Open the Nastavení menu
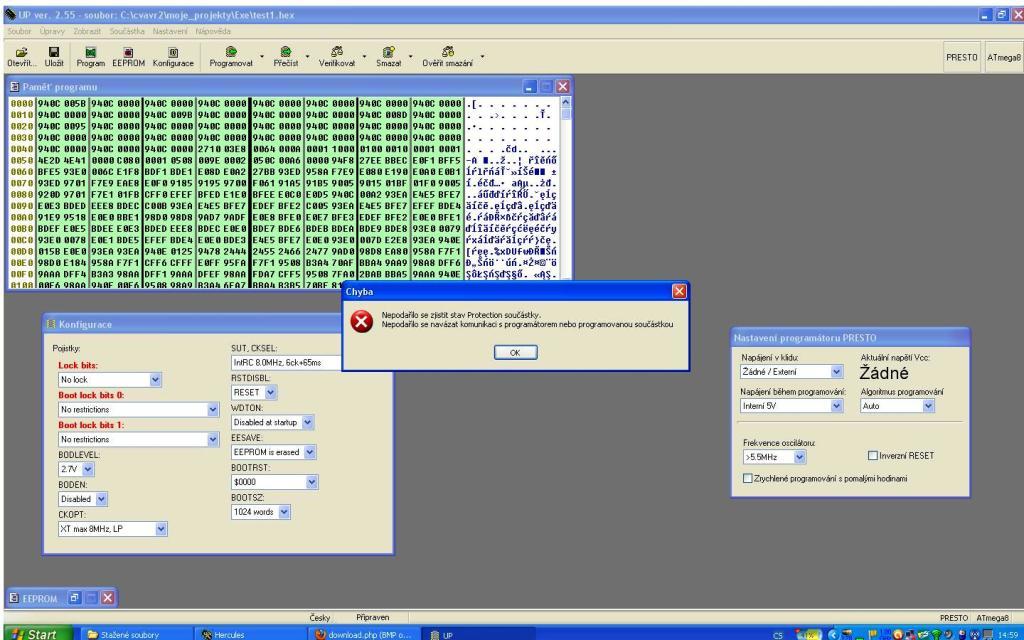The height and width of the screenshot is (640, 1024). [170, 31]
